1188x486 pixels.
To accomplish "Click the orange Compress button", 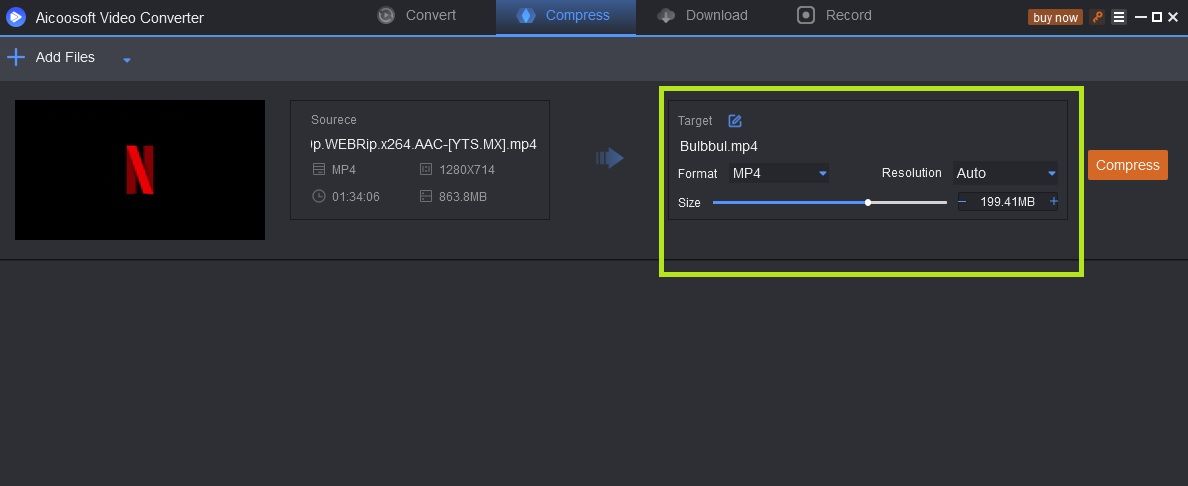I will click(1127, 165).
